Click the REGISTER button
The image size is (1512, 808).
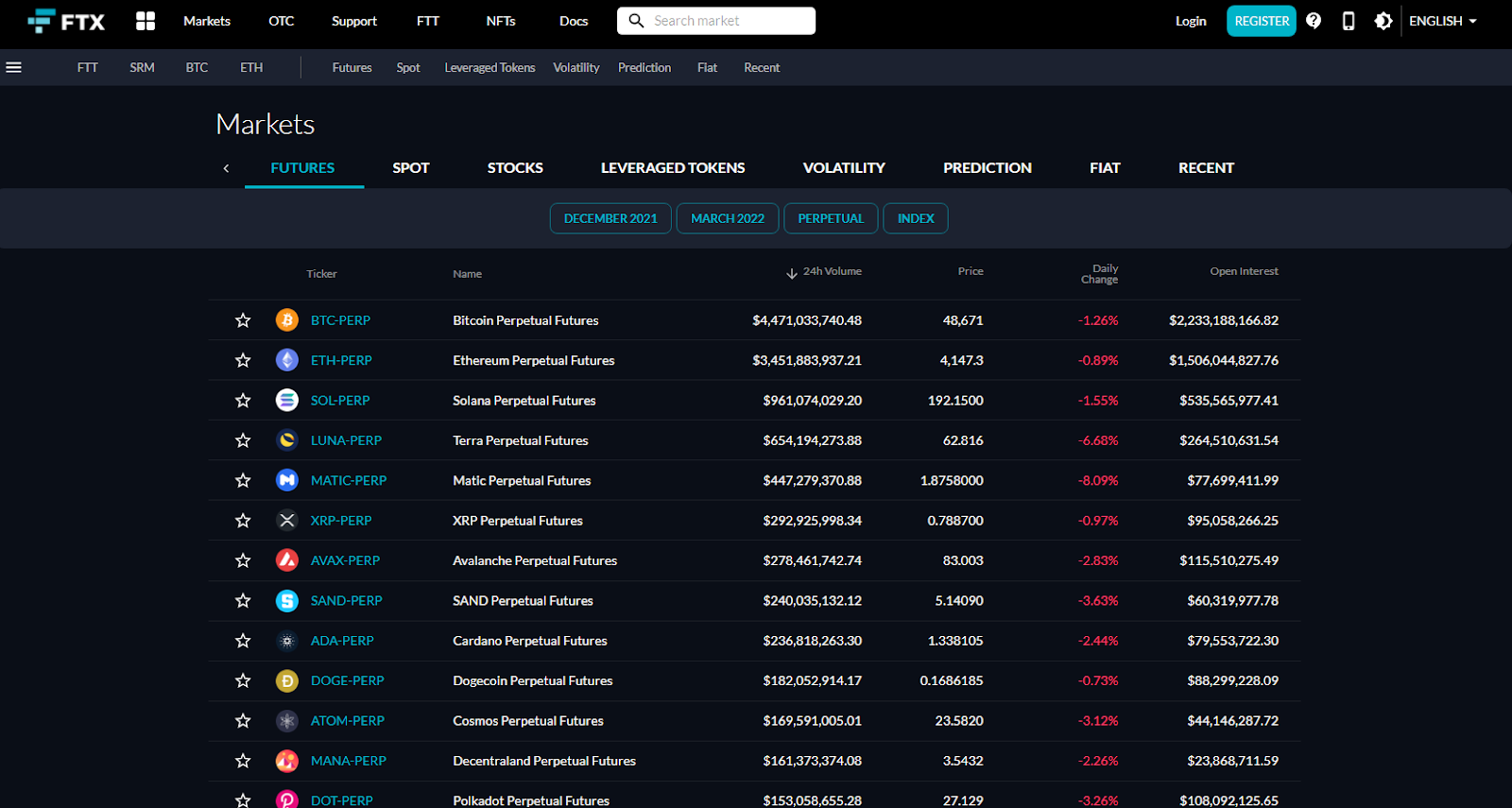1262,21
